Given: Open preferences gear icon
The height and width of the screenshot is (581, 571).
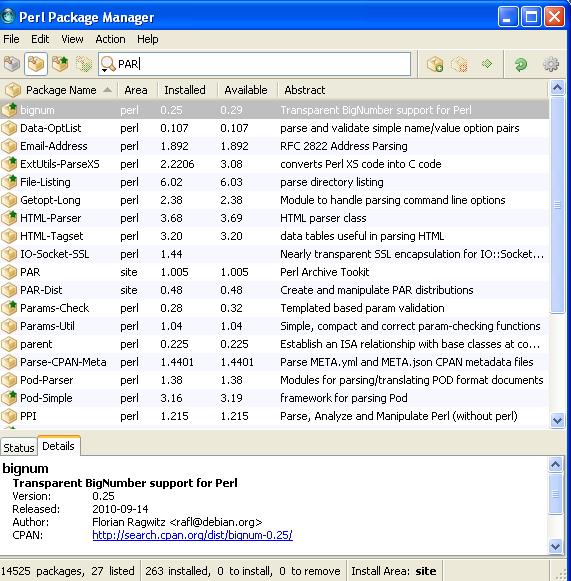Looking at the screenshot, I should click(551, 64).
